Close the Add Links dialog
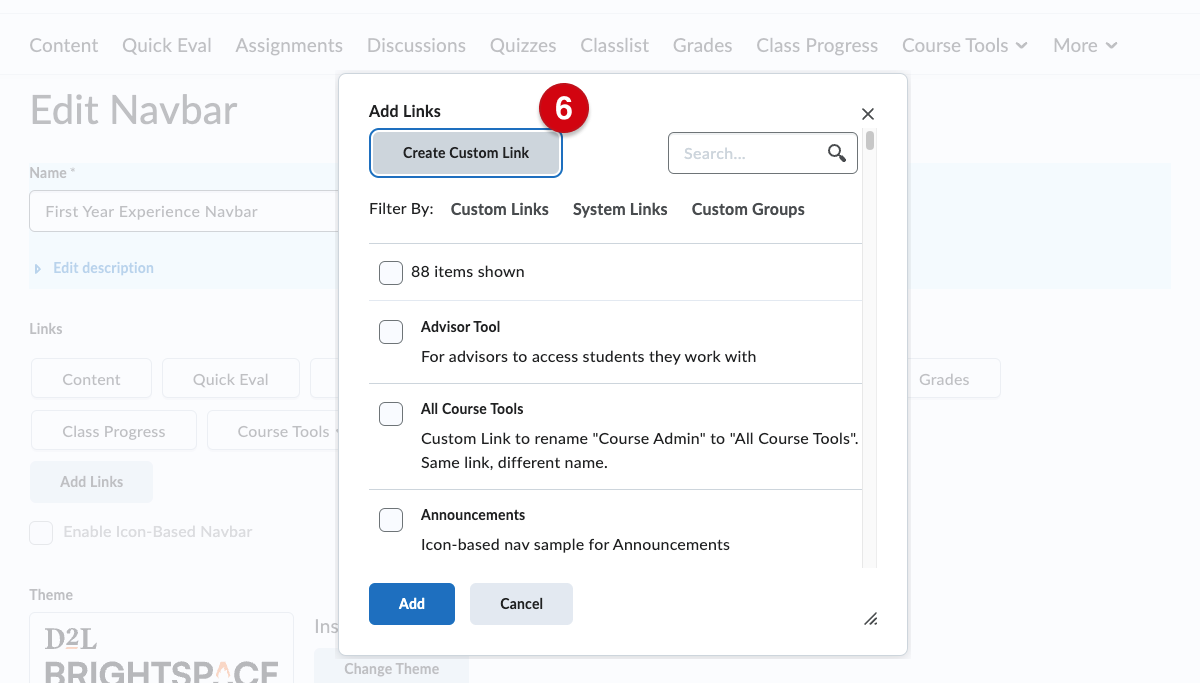This screenshot has height=683, width=1200. coord(868,114)
